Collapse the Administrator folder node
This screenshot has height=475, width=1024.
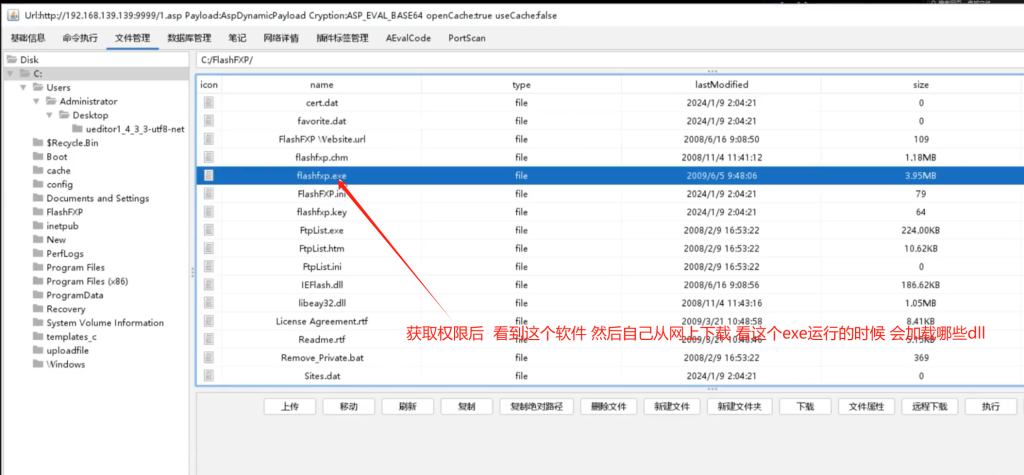pos(36,101)
